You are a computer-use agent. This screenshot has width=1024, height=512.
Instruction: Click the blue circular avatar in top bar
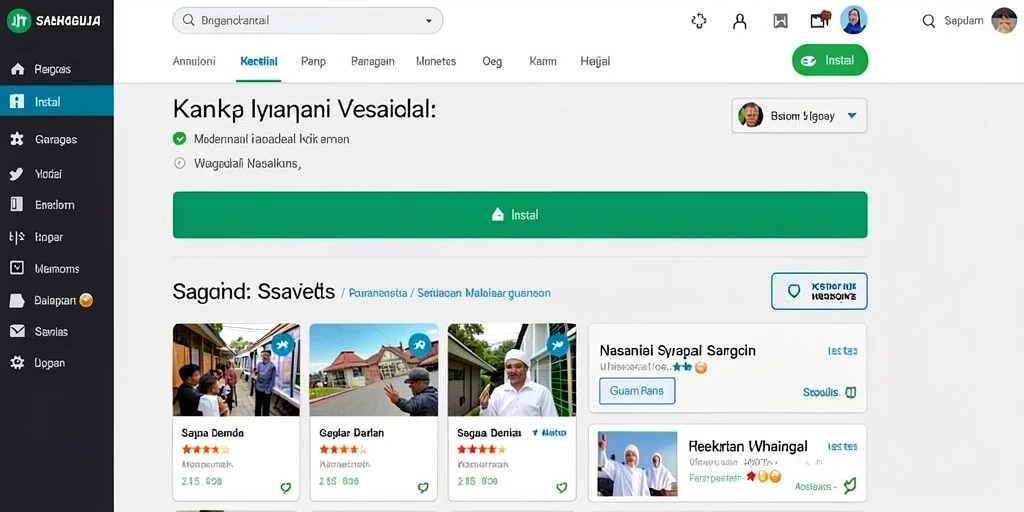854,20
